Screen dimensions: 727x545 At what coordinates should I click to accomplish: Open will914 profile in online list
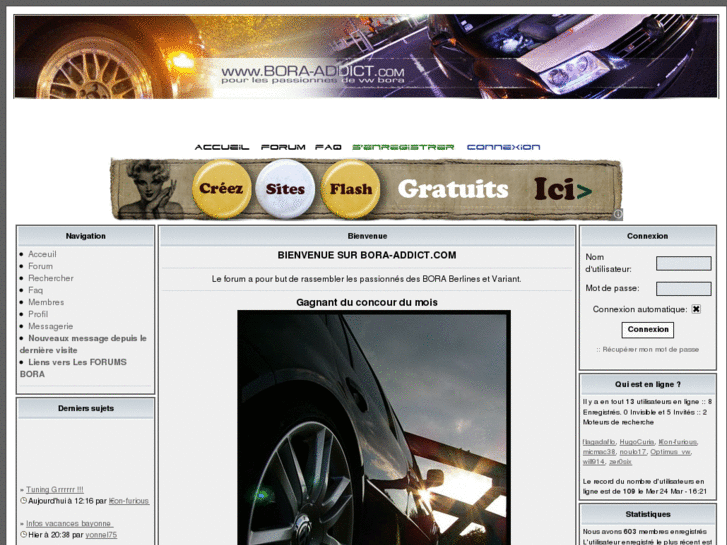pyautogui.click(x=593, y=462)
